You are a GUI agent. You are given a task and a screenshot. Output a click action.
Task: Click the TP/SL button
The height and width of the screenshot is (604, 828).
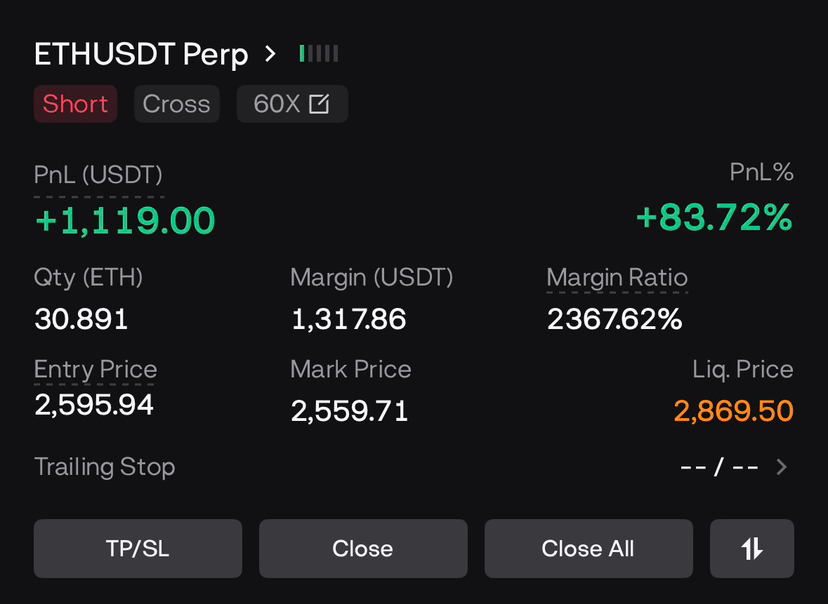[x=138, y=548]
